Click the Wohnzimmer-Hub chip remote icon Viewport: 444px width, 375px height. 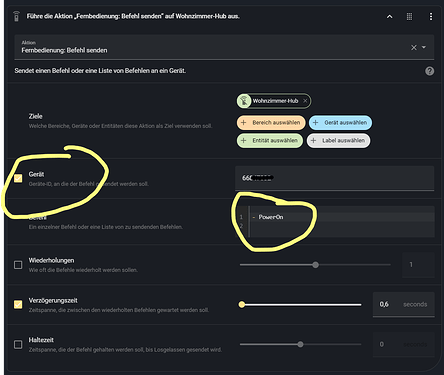point(244,101)
